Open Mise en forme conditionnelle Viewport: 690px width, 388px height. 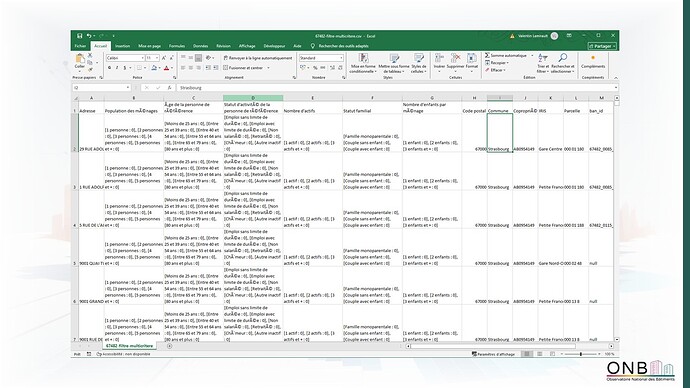click(363, 63)
